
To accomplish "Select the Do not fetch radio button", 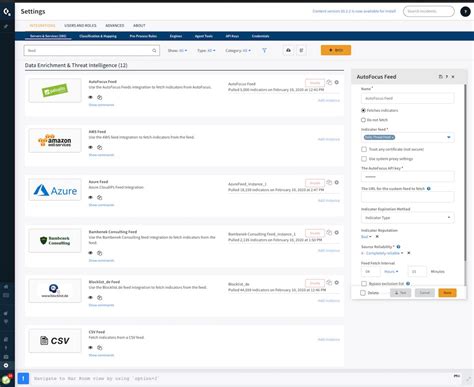I will point(363,120).
